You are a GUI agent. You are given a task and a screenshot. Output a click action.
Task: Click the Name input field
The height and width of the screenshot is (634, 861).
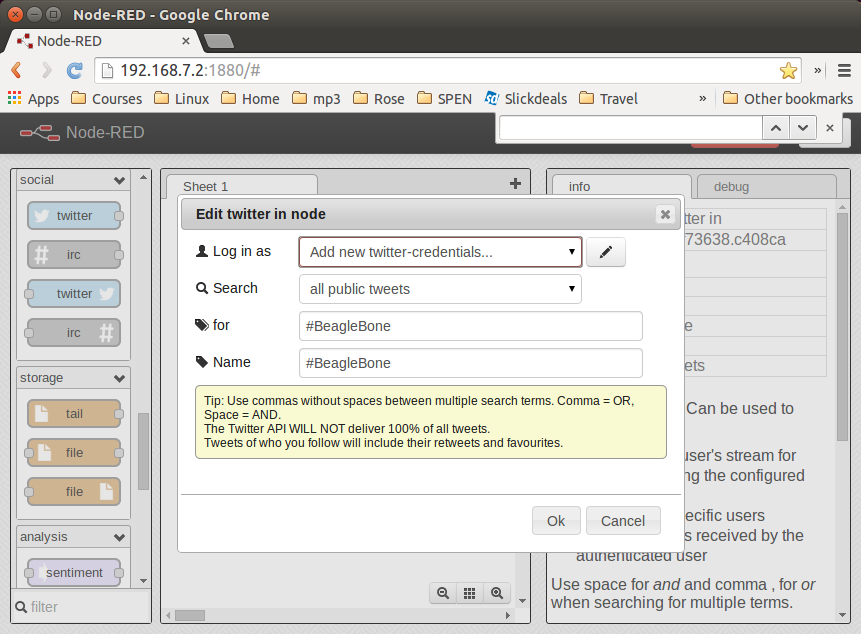pos(470,363)
